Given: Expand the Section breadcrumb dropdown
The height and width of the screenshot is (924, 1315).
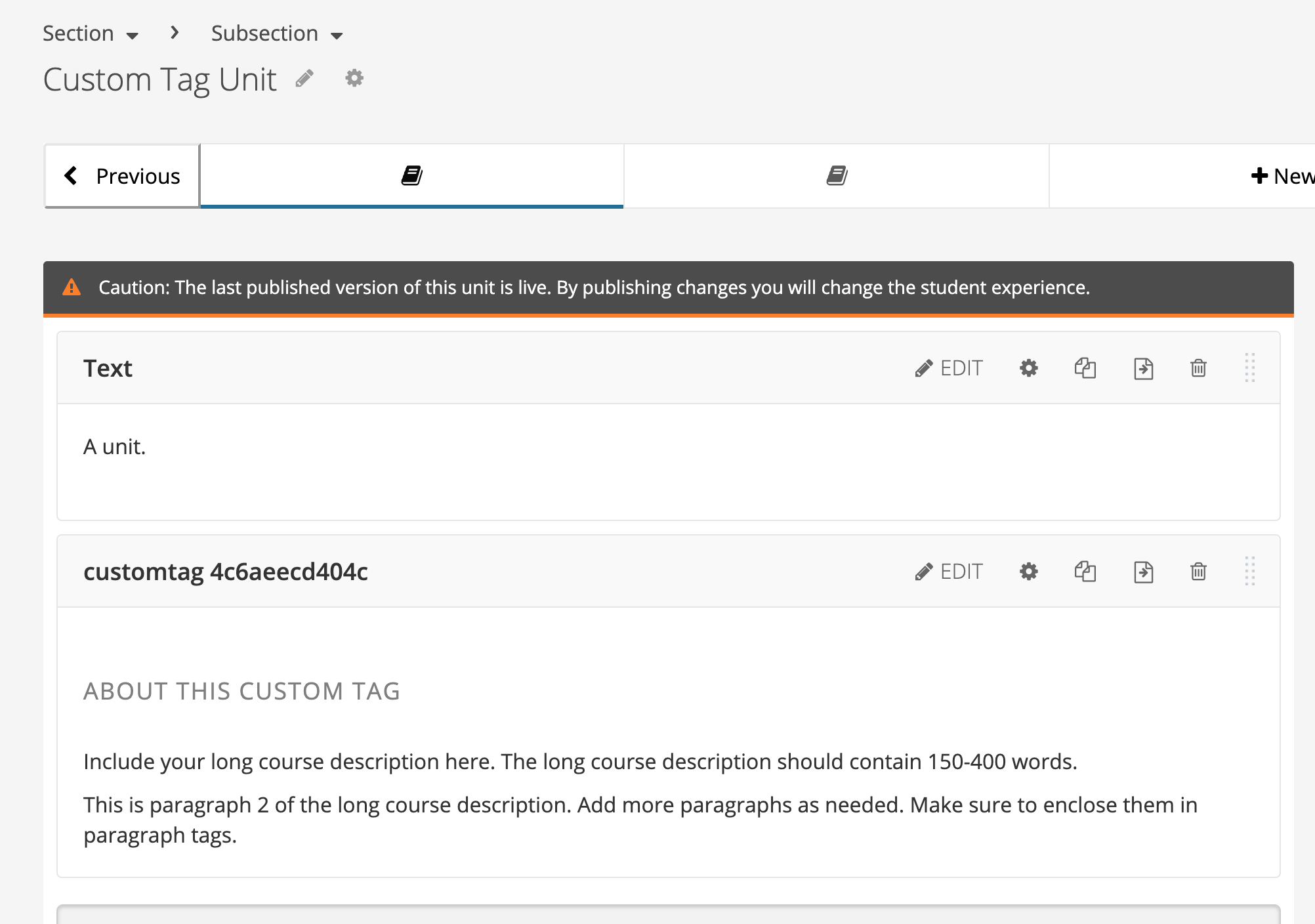Looking at the screenshot, I should pos(91,33).
